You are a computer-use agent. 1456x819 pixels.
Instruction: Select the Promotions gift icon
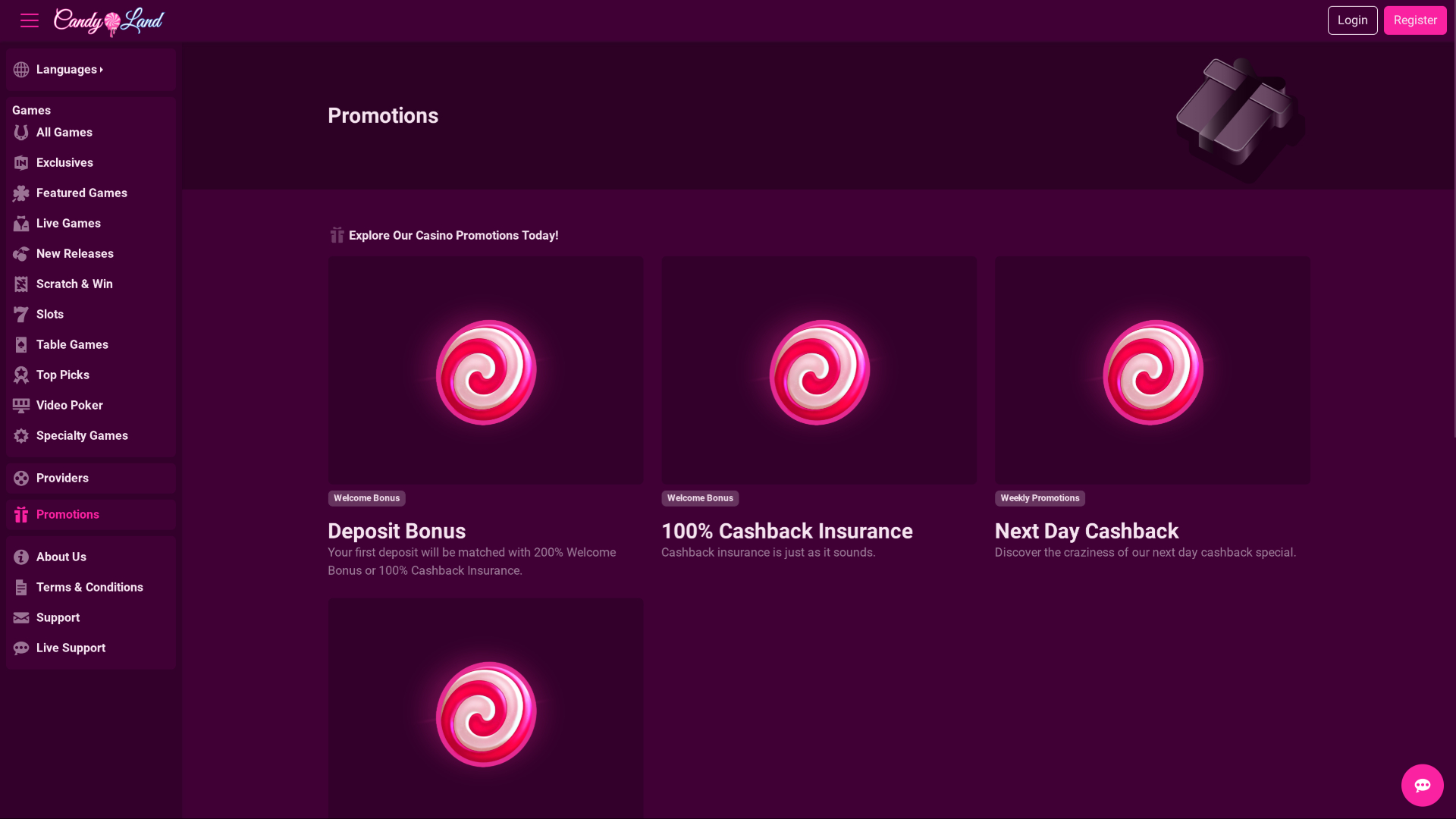pyautogui.click(x=20, y=514)
